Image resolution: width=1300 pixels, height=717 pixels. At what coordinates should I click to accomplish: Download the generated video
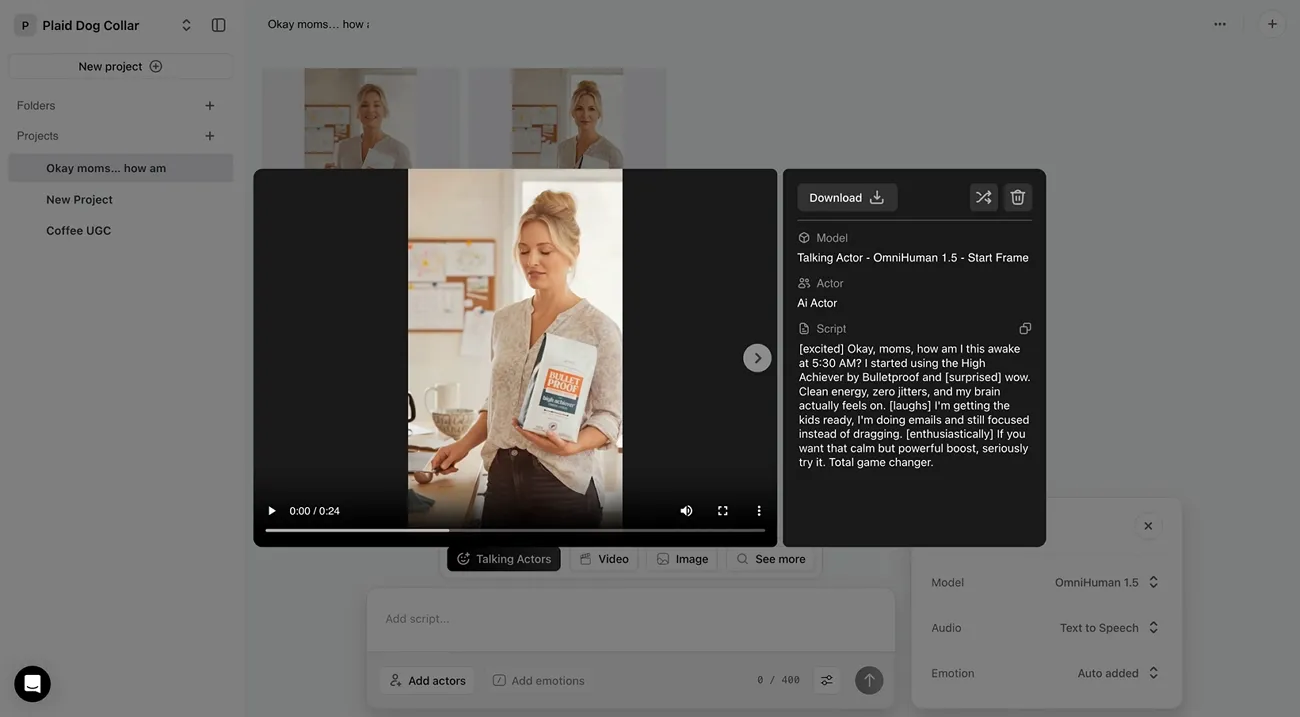pos(847,198)
